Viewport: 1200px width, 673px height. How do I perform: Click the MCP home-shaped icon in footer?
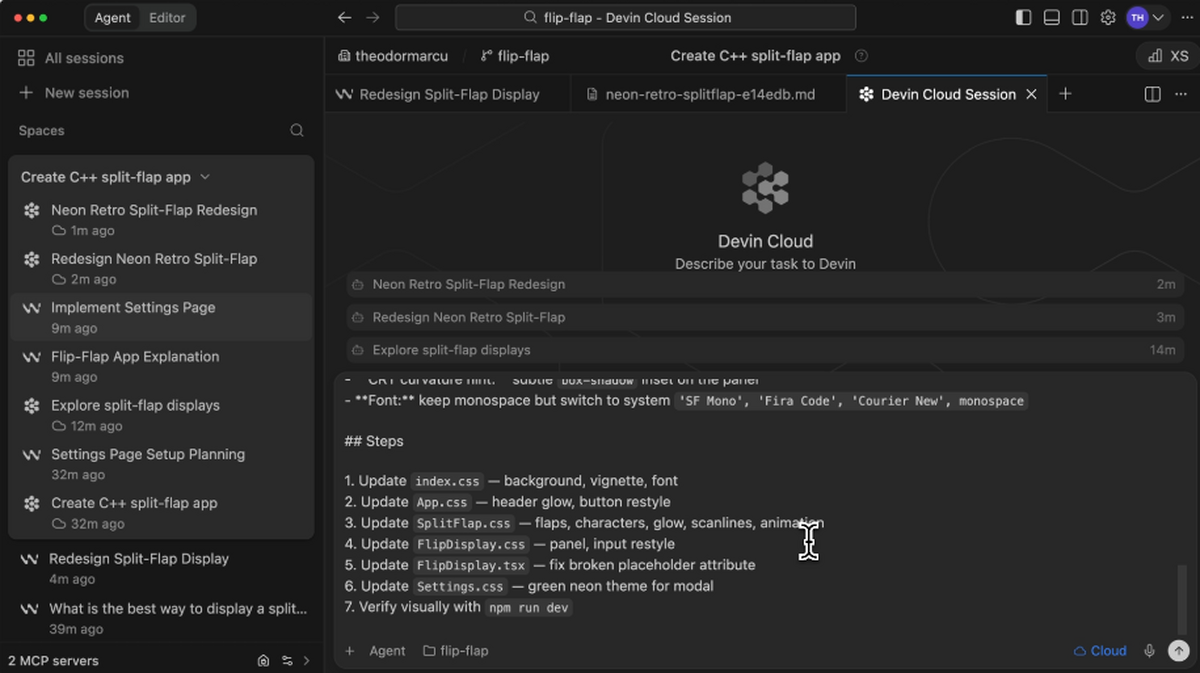point(263,661)
